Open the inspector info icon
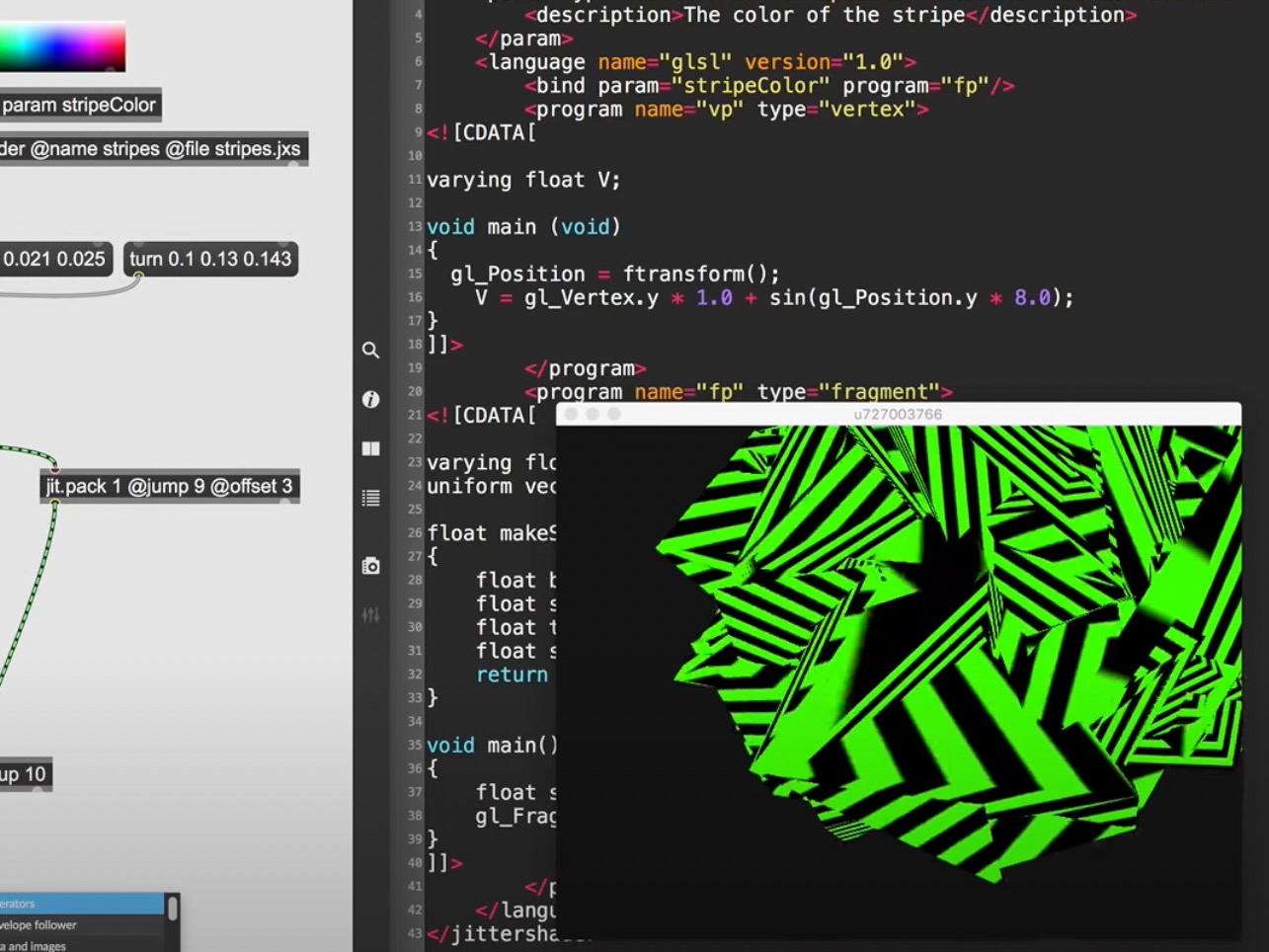The width and height of the screenshot is (1269, 952). click(370, 400)
